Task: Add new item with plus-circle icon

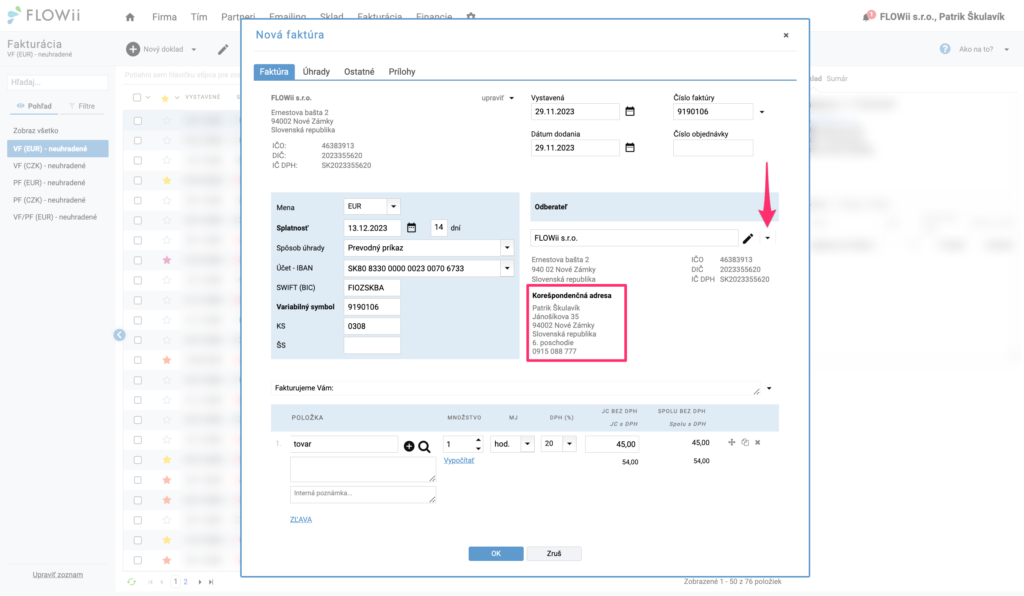Action: point(409,447)
